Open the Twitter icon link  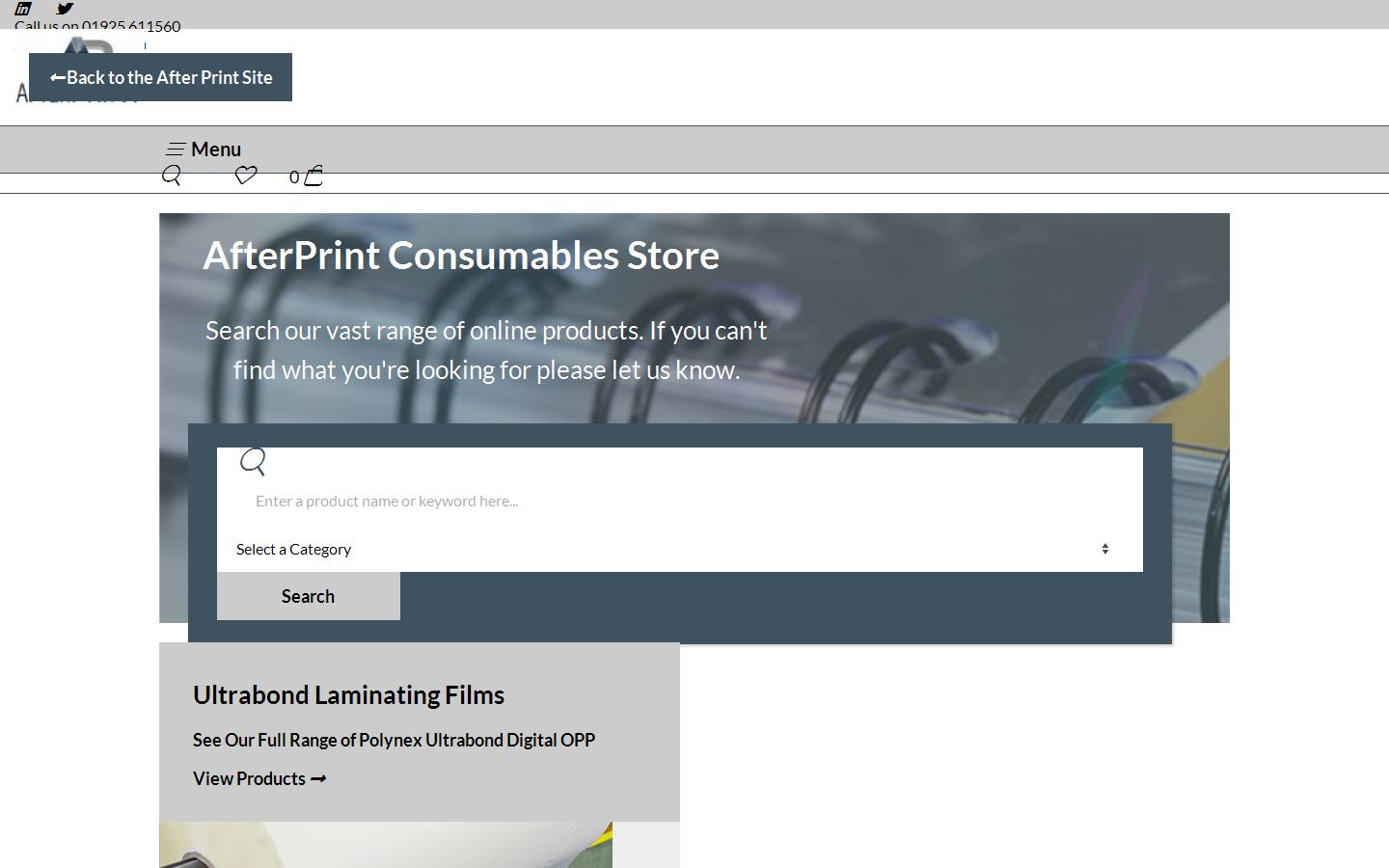(64, 9)
